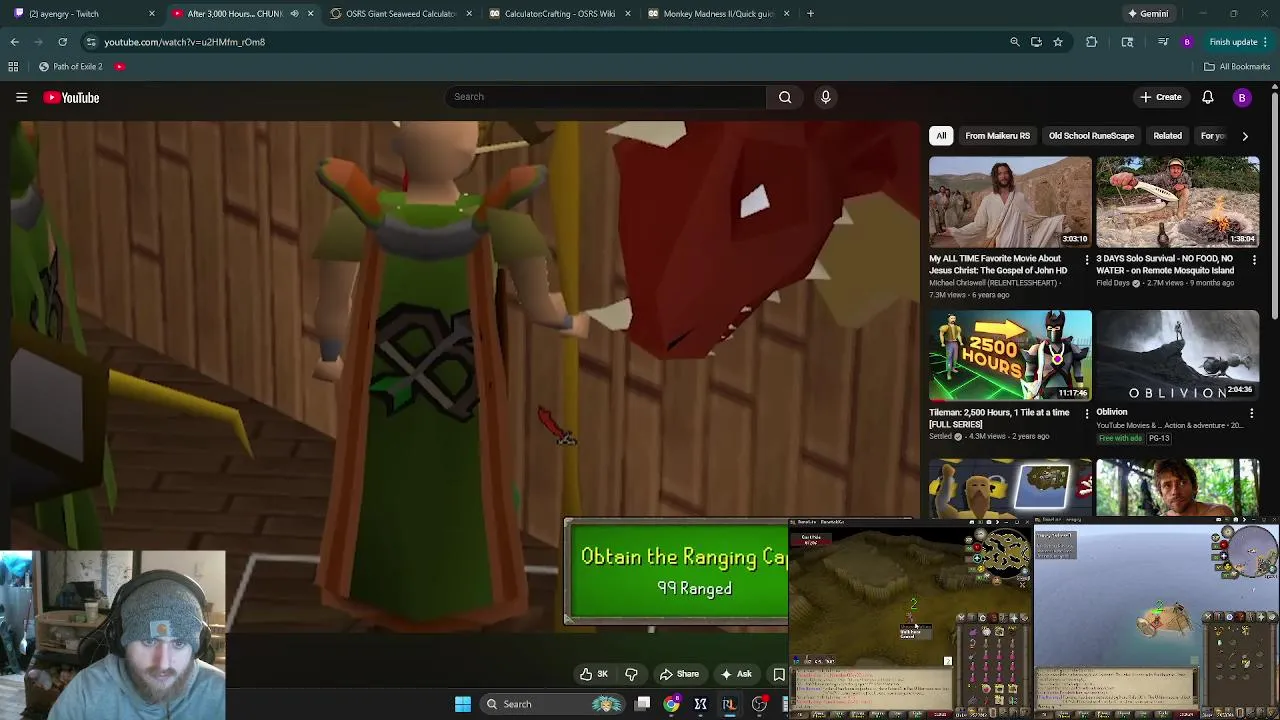The width and height of the screenshot is (1280, 720).
Task: Open Chrome three-dot menu
Action: pyautogui.click(x=1266, y=42)
